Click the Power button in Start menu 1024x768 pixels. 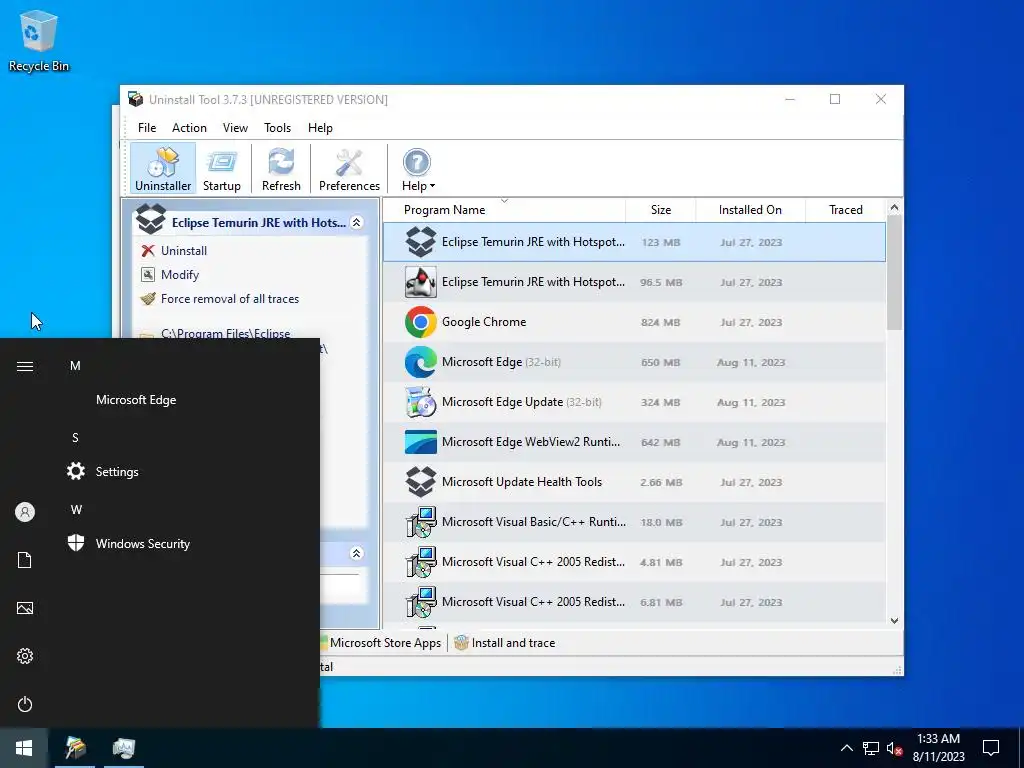(x=25, y=704)
